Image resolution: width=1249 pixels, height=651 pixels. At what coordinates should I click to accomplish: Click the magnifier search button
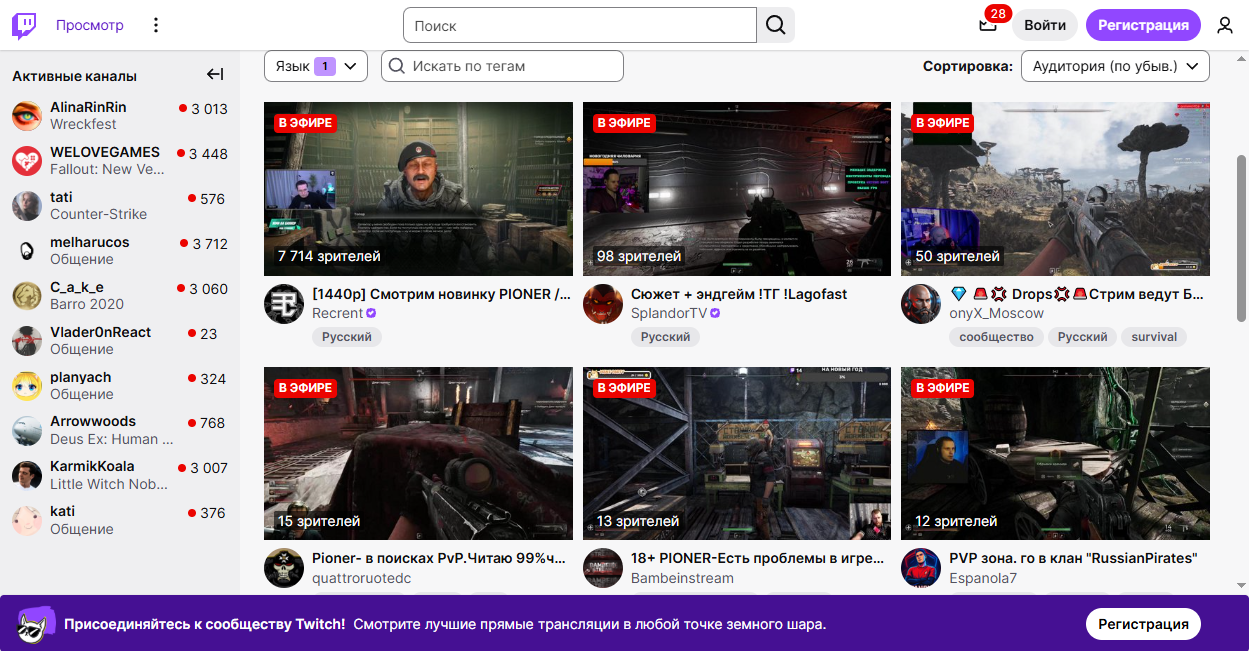click(x=776, y=25)
